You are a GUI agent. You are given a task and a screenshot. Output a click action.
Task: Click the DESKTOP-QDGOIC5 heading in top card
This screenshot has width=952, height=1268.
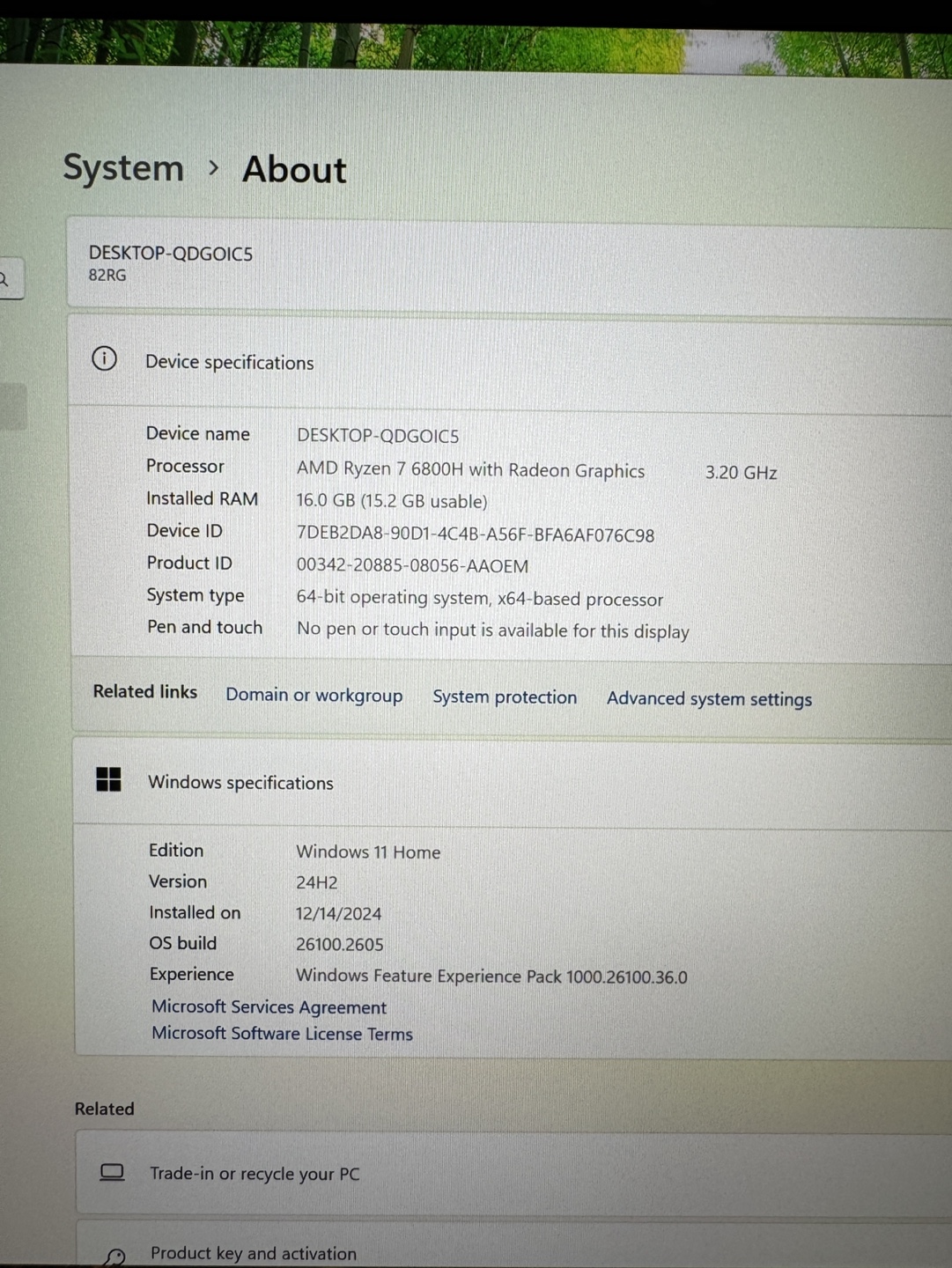point(170,254)
